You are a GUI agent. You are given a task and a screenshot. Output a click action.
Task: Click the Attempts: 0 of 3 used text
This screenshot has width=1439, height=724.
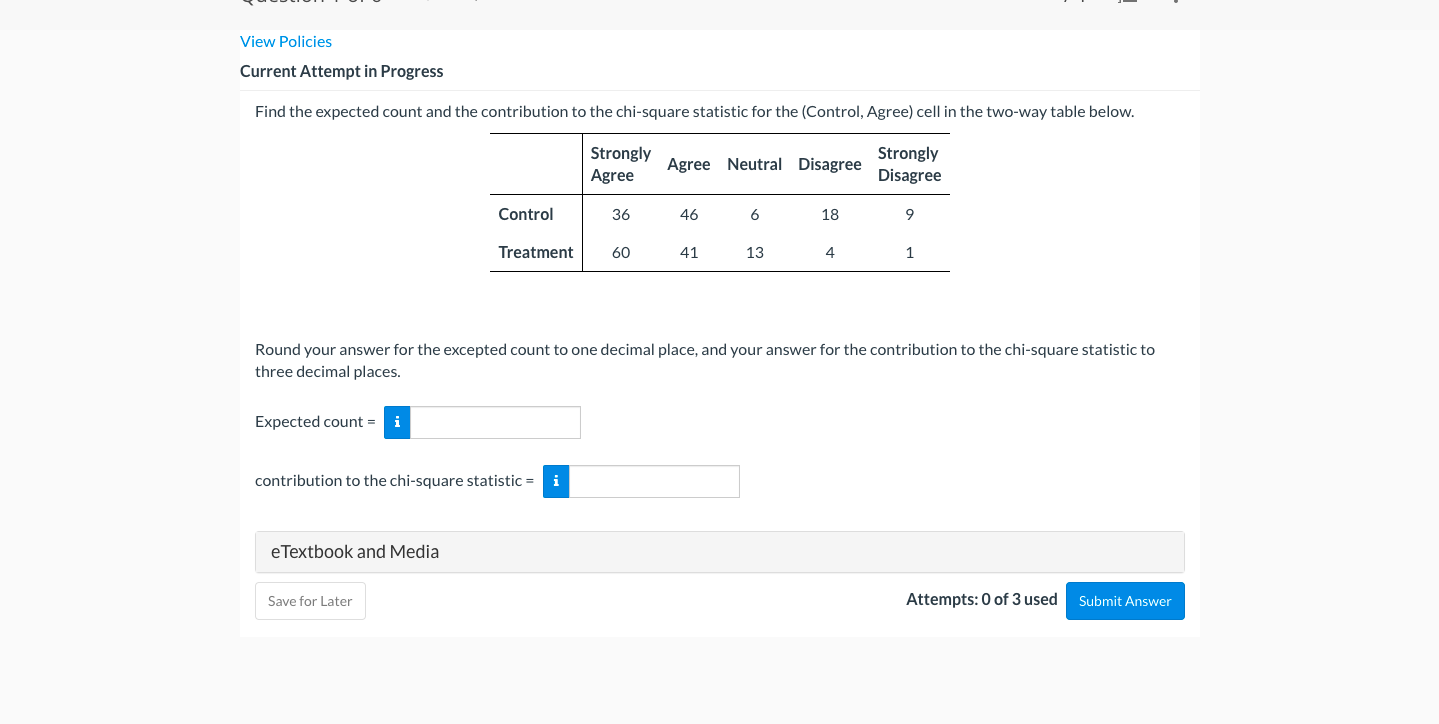(x=982, y=599)
